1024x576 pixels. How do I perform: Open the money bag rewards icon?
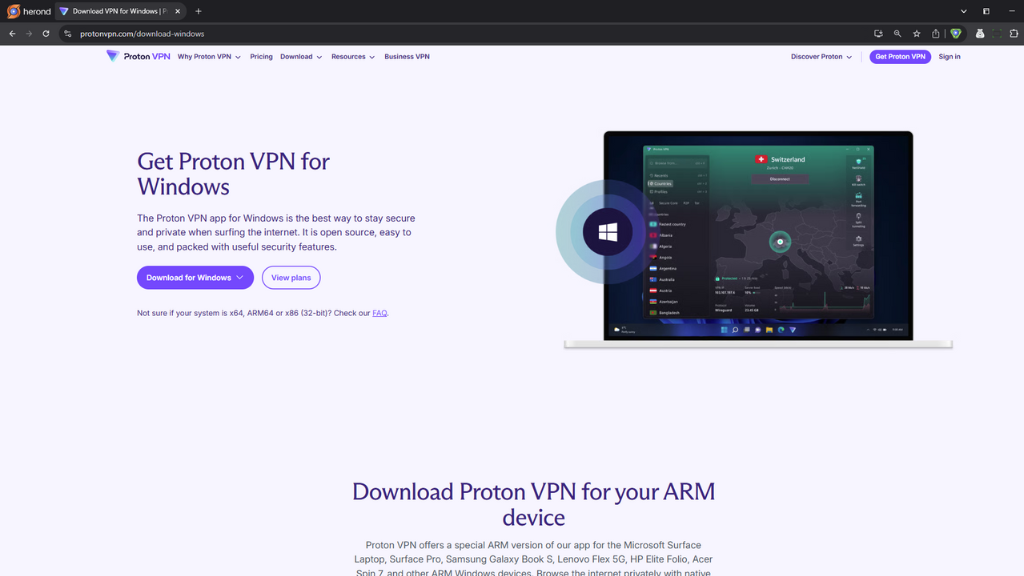point(980,33)
